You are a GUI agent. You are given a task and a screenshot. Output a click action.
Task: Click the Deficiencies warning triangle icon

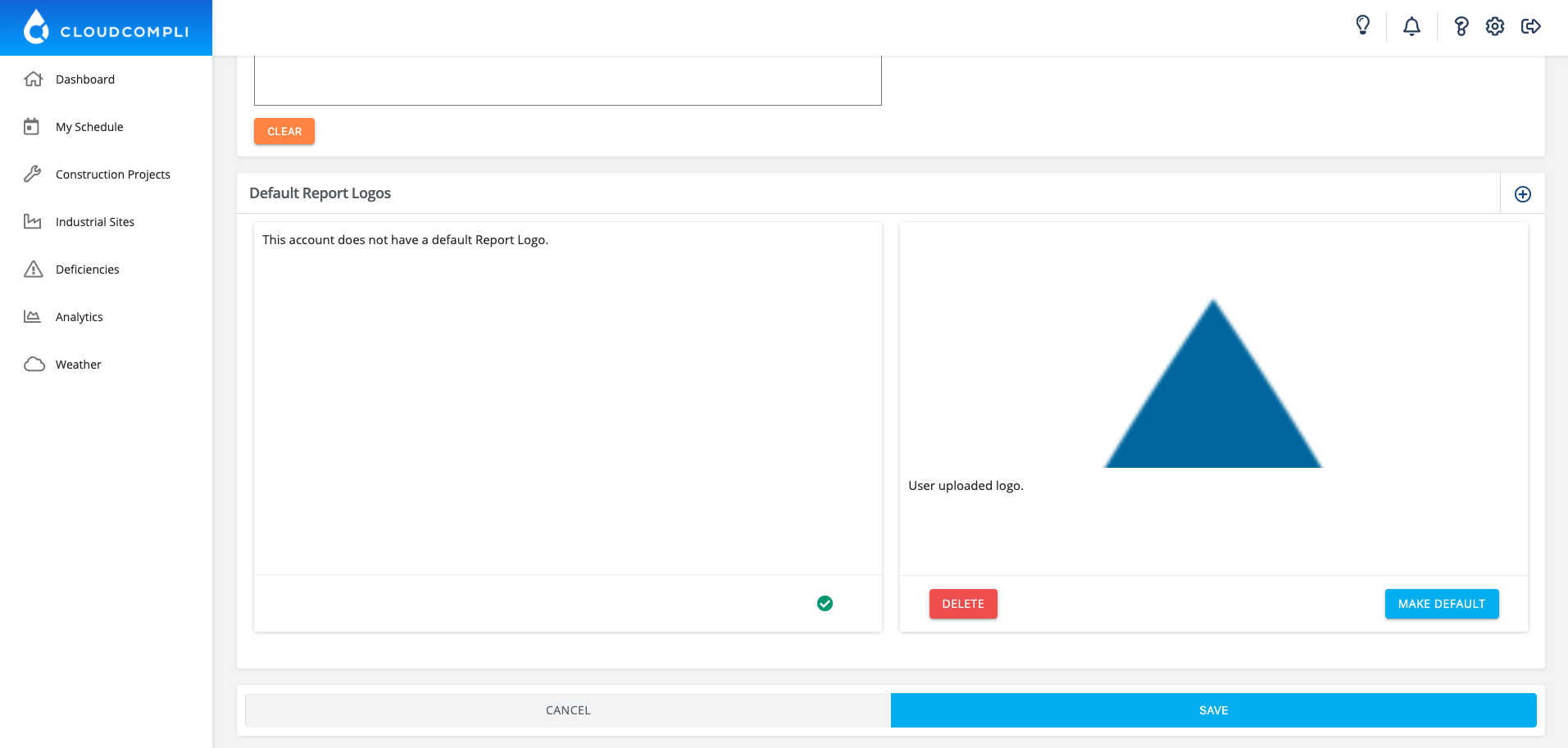(x=33, y=269)
